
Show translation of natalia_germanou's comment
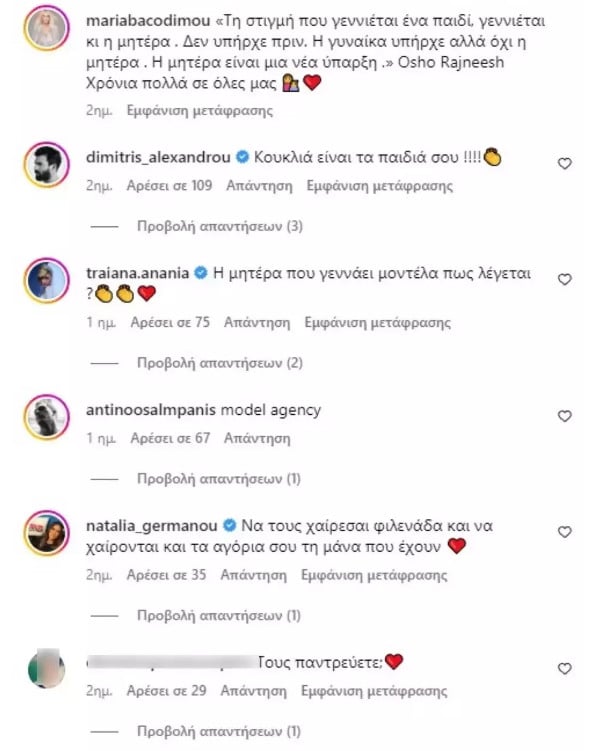pyautogui.click(x=374, y=575)
